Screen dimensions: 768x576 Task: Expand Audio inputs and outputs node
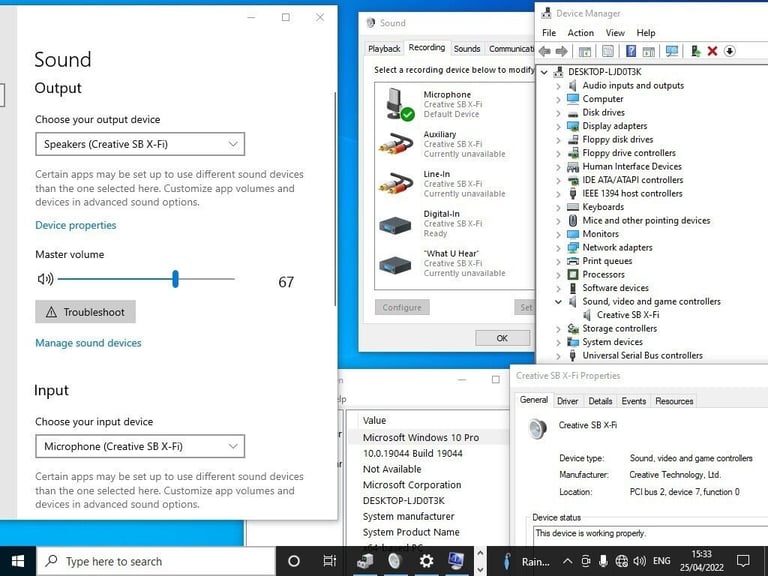558,86
